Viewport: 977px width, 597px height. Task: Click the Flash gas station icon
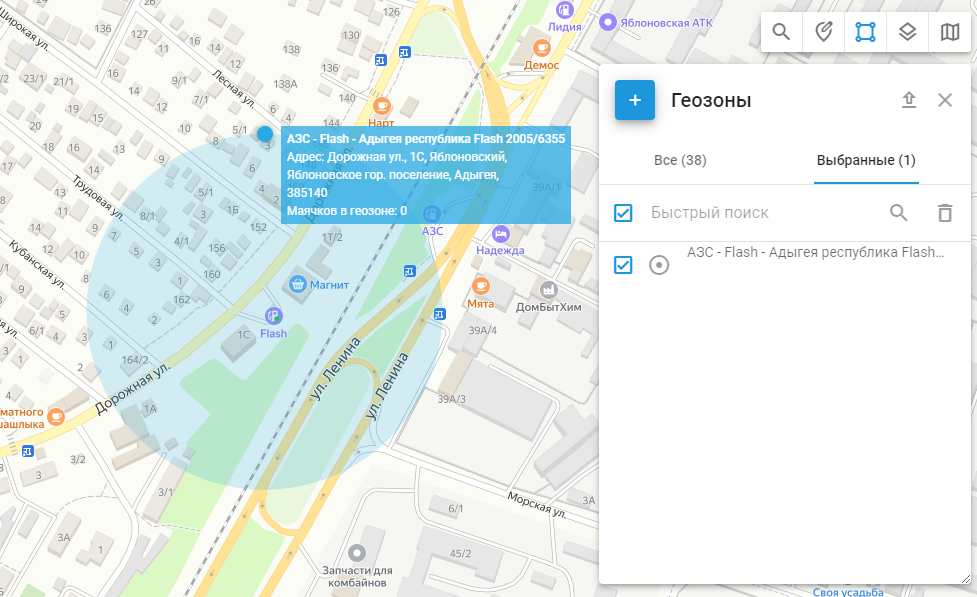(x=274, y=315)
